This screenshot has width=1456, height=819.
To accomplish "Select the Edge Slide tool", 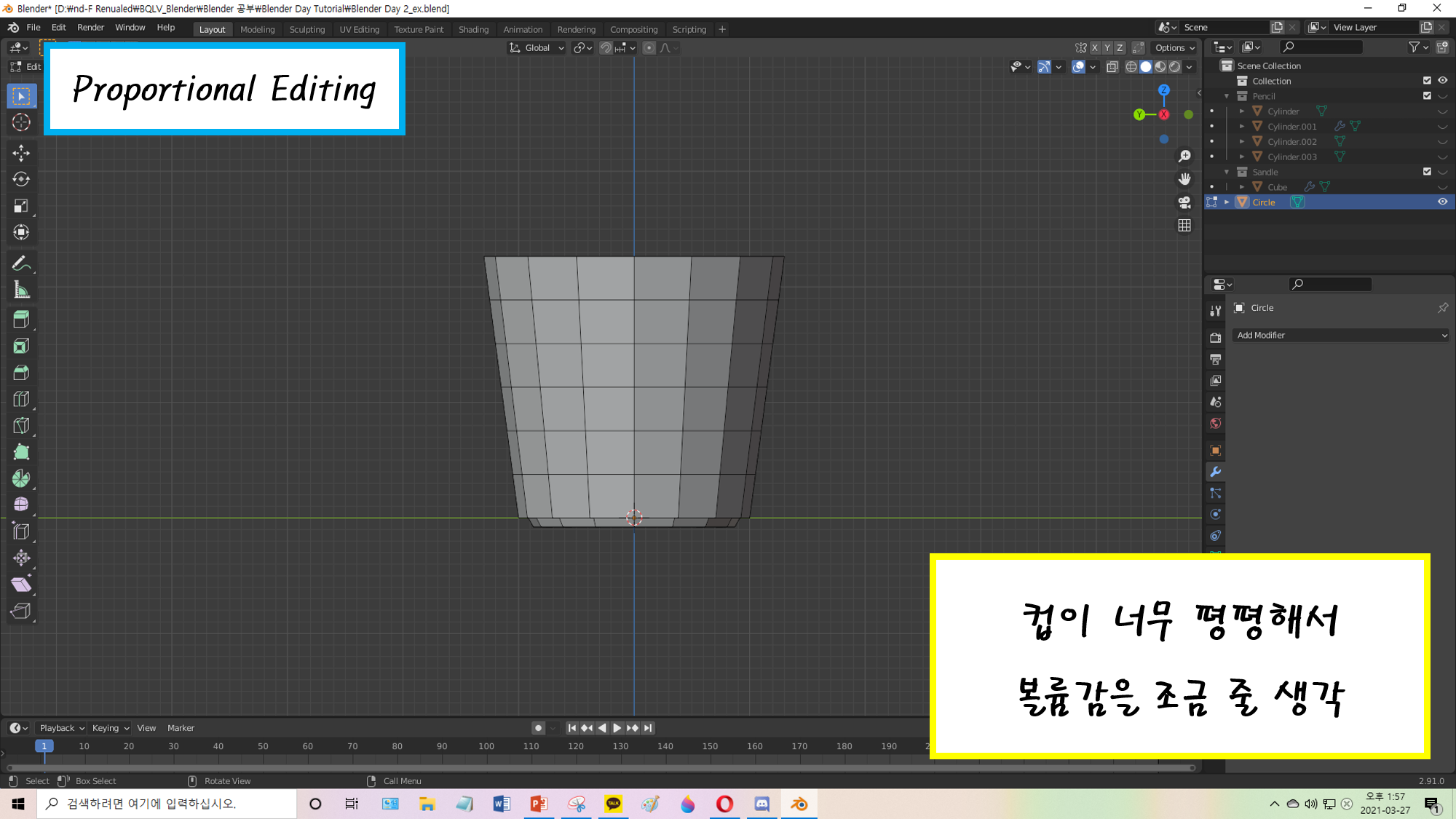I will click(x=21, y=531).
